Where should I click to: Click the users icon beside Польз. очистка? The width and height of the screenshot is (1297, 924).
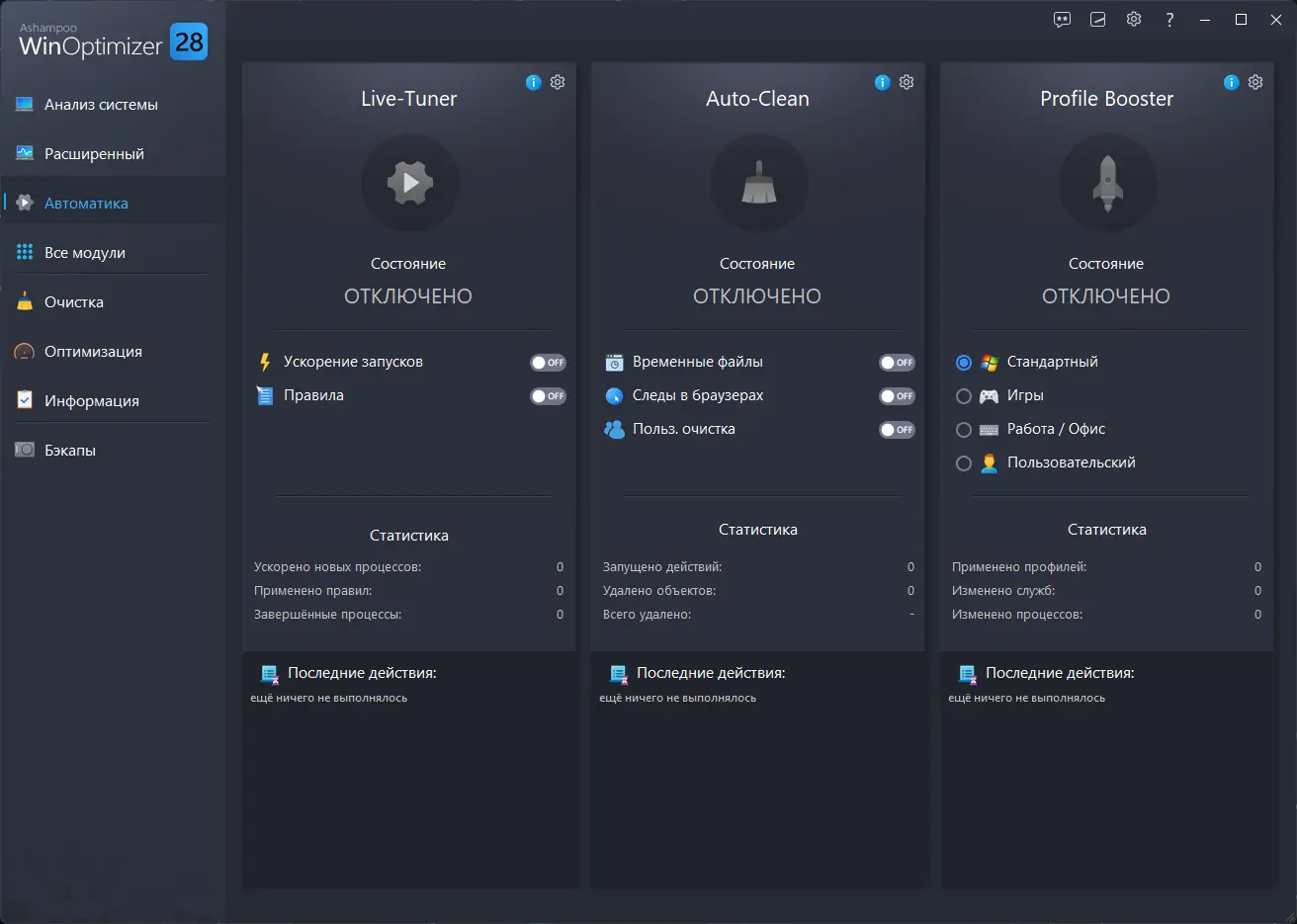tap(614, 430)
